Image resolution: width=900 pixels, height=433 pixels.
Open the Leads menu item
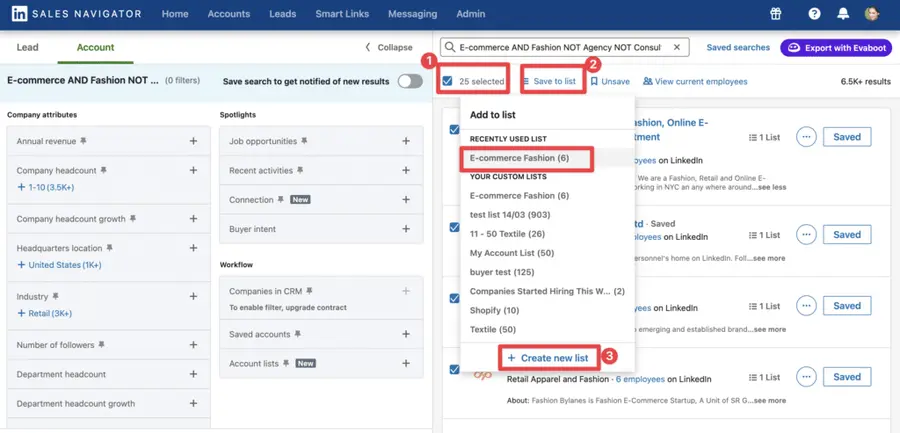tap(282, 14)
